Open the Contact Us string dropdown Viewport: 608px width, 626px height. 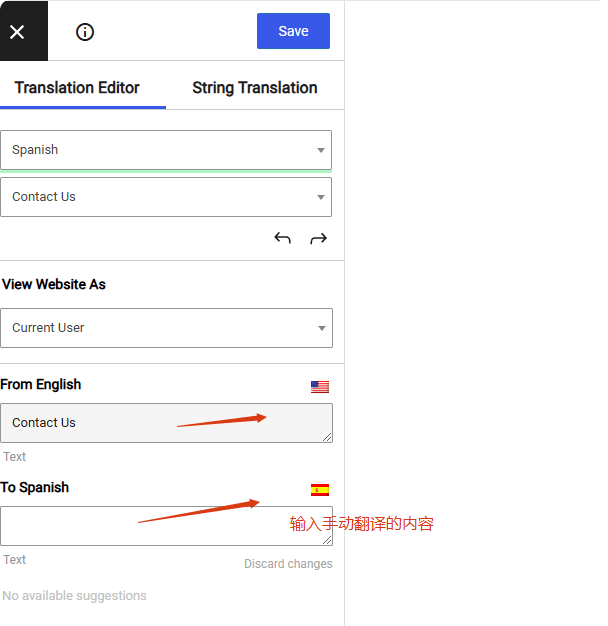[166, 197]
